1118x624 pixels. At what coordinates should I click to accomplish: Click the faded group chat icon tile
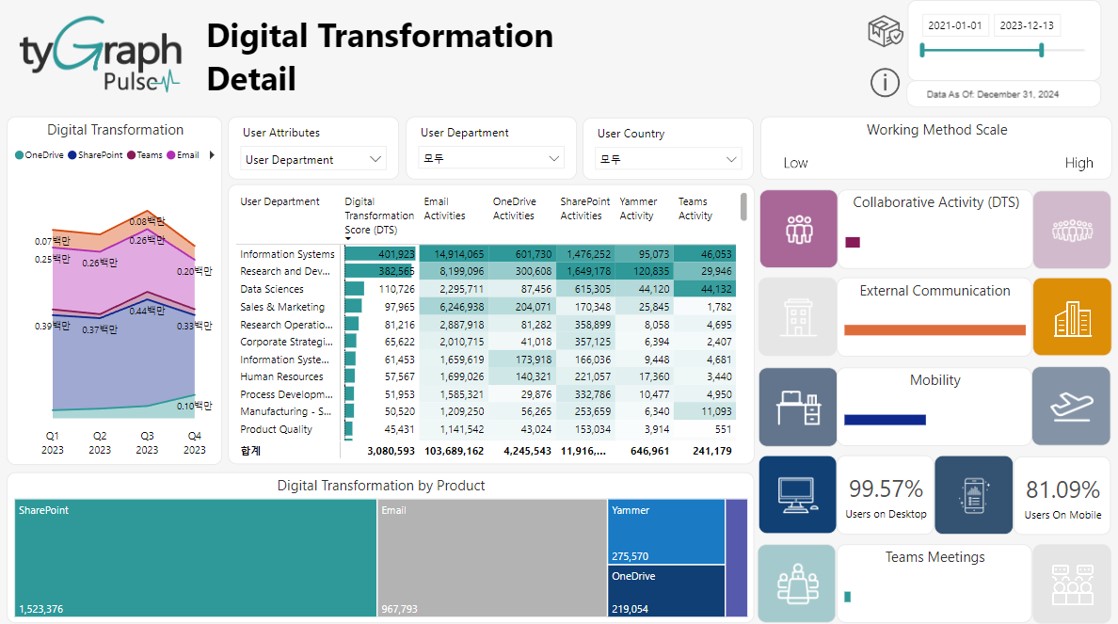(1072, 583)
